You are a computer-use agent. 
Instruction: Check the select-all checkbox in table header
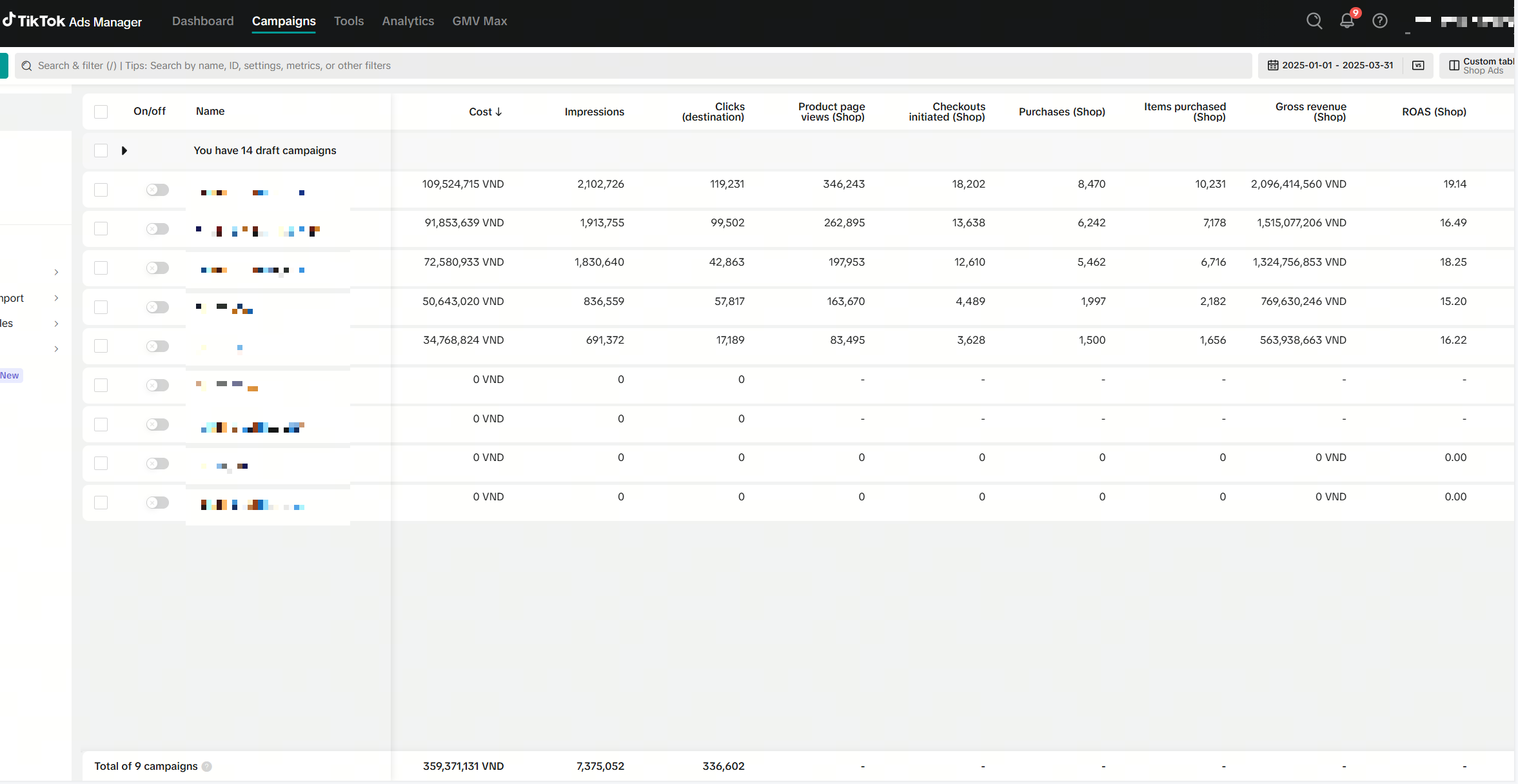pos(101,112)
